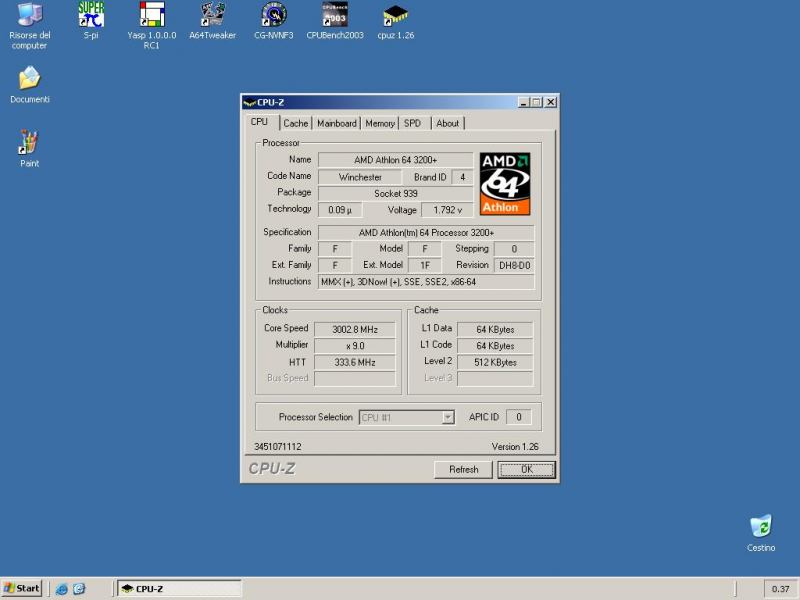This screenshot has height=600, width=800.
Task: Click the L1 Code value 64 KBytes
Action: point(495,346)
